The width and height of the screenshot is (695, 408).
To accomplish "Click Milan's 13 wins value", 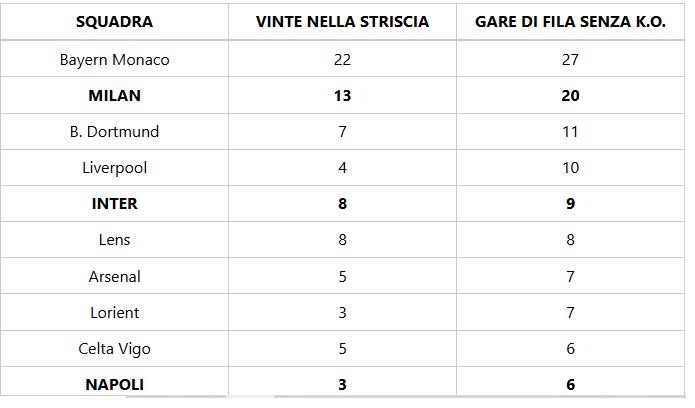I will coord(342,96).
